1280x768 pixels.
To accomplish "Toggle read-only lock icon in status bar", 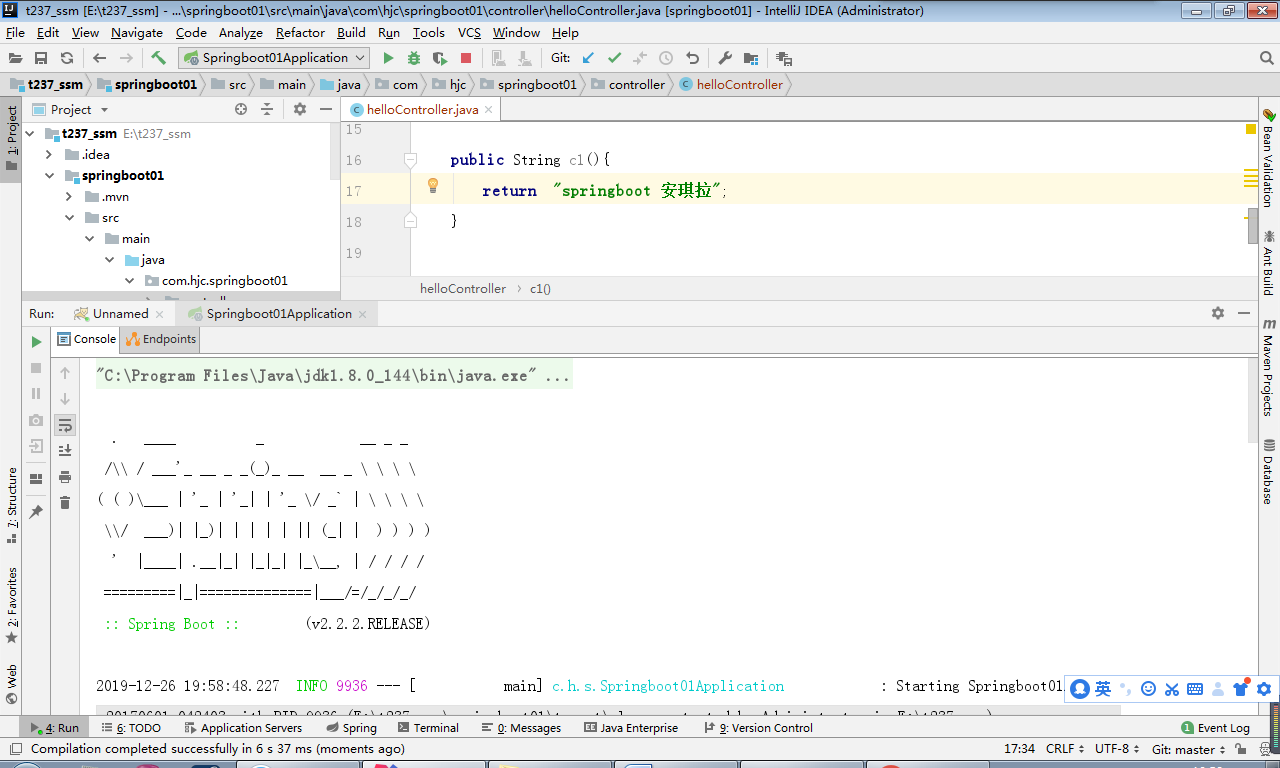I will point(1238,749).
